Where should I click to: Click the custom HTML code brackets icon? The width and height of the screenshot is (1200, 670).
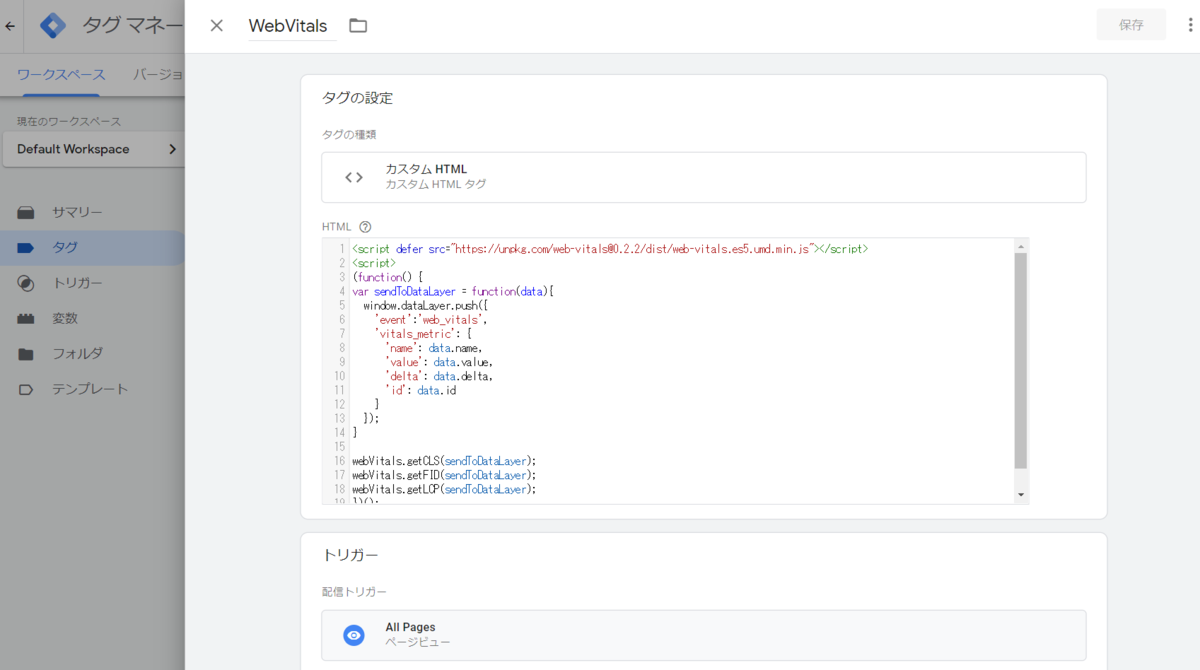point(354,177)
